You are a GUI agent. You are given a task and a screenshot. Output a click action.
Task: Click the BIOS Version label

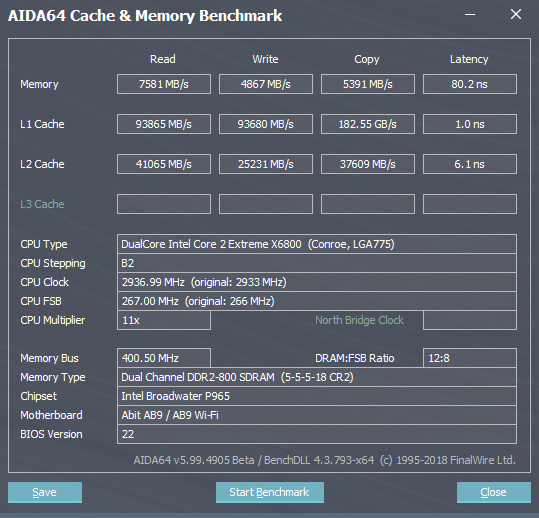51,434
